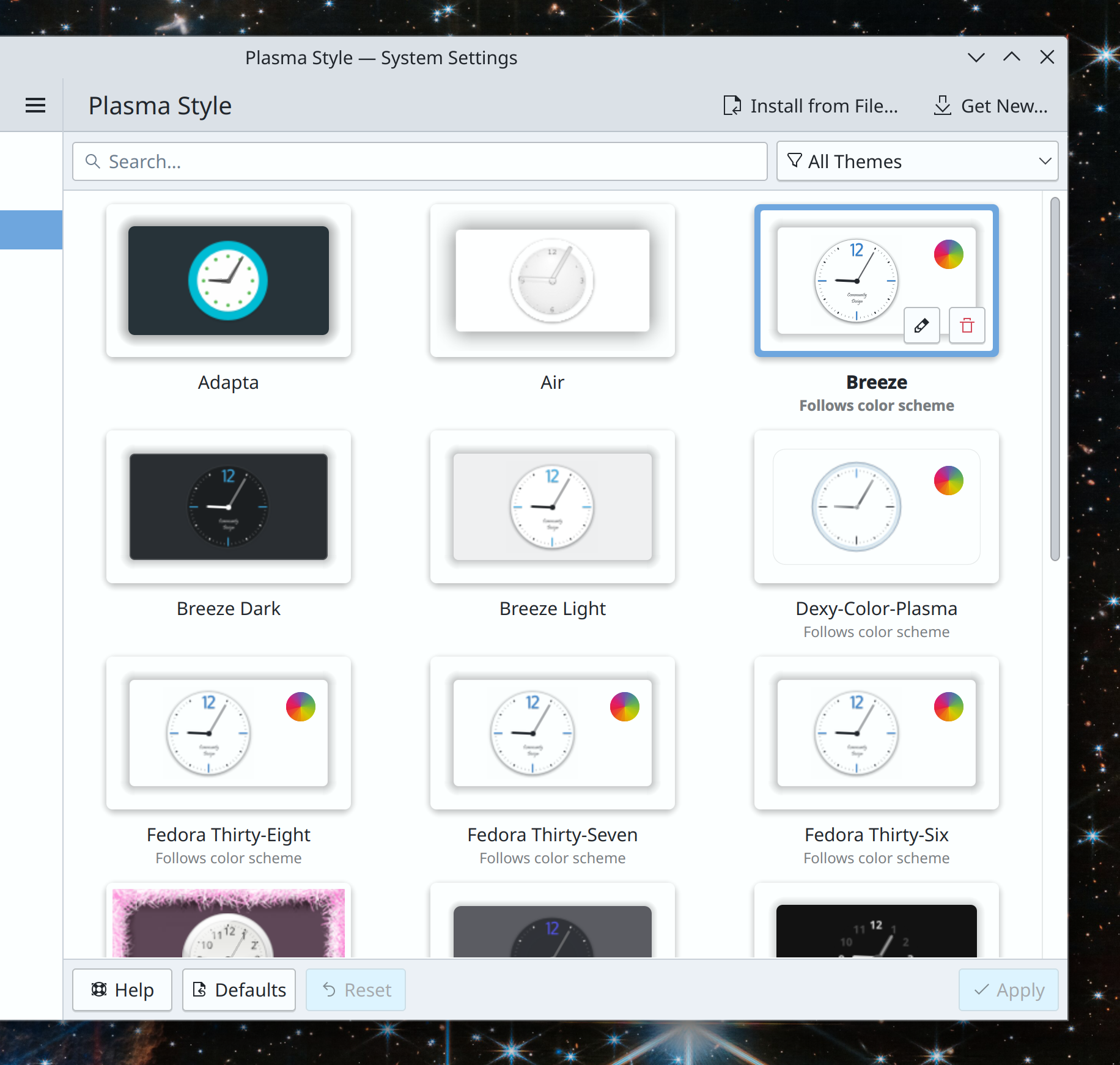This screenshot has width=1120, height=1065.
Task: Select the Adapta theme thumbnail
Action: 228,281
